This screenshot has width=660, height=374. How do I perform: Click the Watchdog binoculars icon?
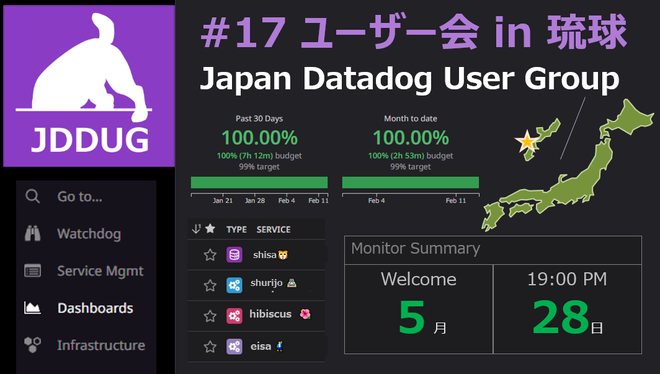tap(32, 233)
